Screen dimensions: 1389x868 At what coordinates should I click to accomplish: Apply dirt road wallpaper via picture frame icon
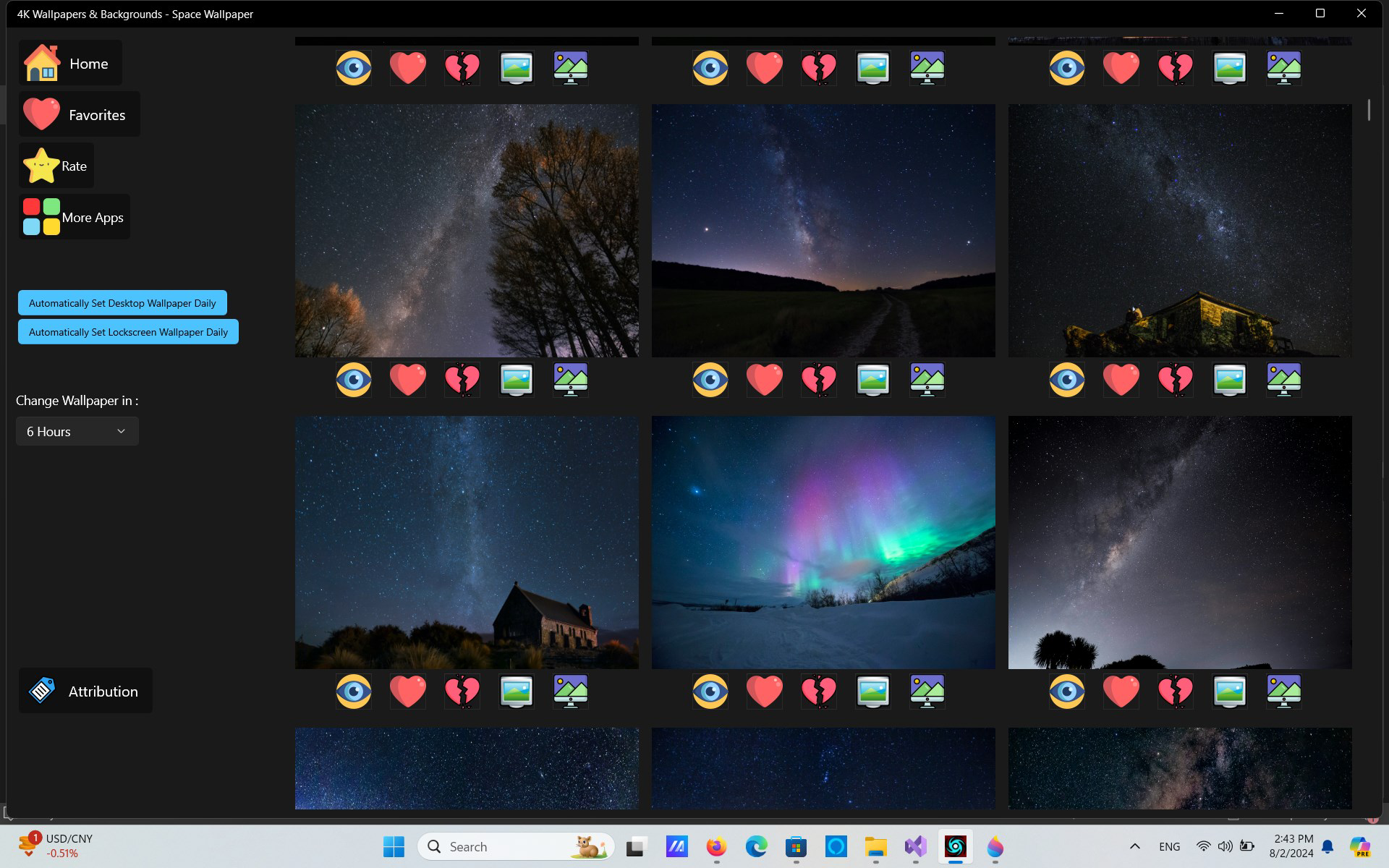[873, 380]
